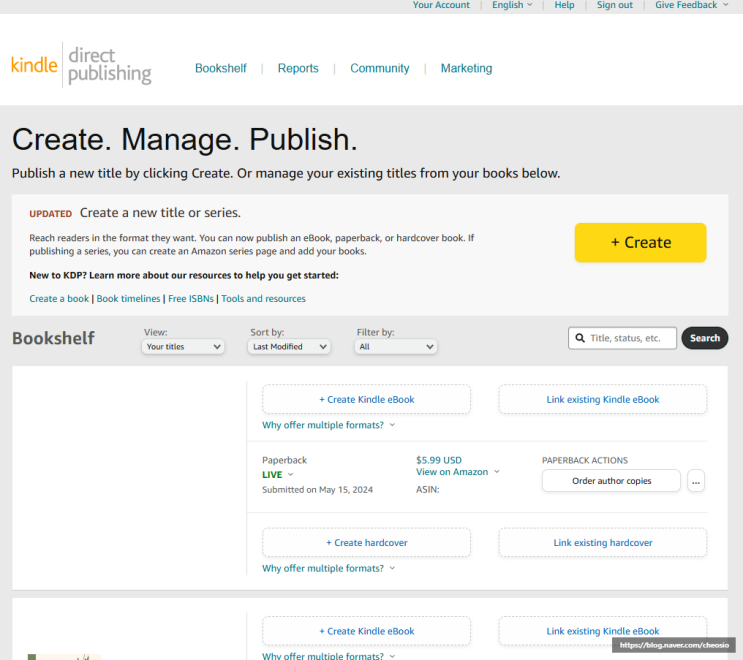Open the Create a book link
Viewport: 743px width, 660px height.
[x=59, y=298]
